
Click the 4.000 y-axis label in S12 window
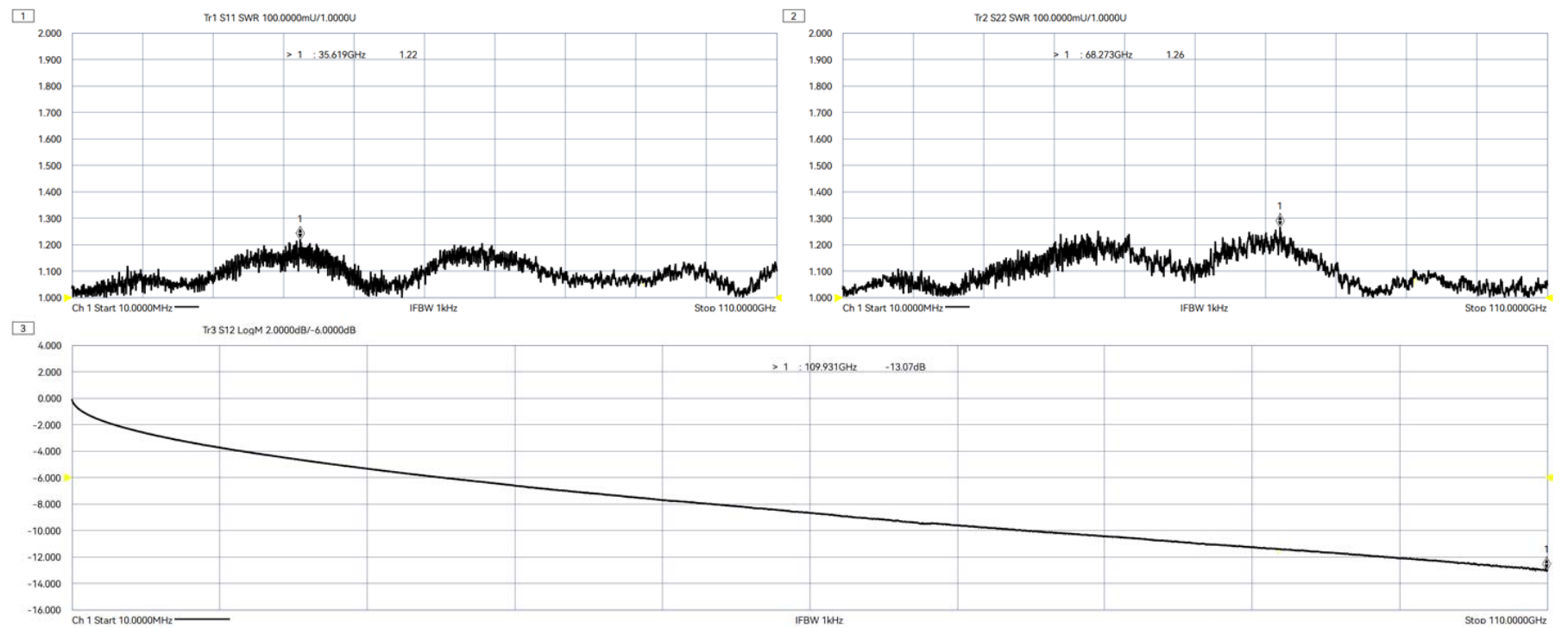pos(49,345)
